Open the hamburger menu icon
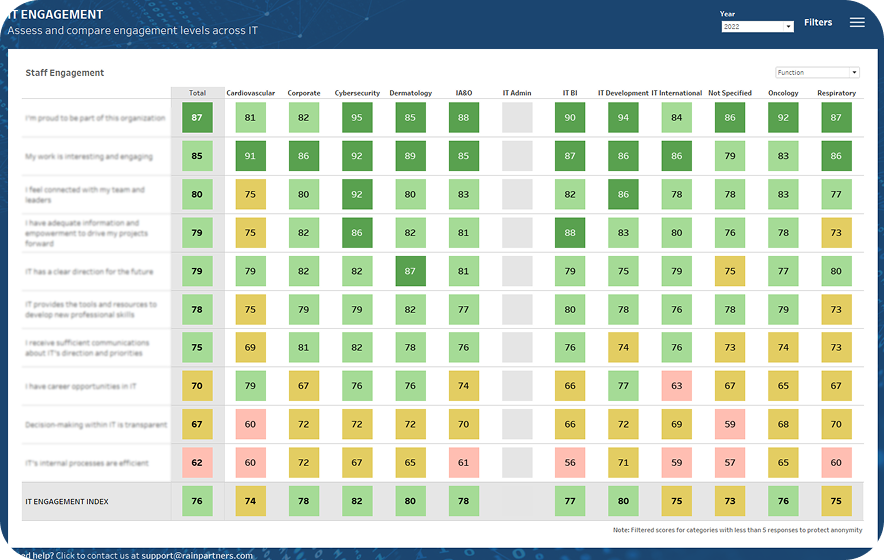Screen dimensions: 884x560 pyautogui.click(x=857, y=22)
